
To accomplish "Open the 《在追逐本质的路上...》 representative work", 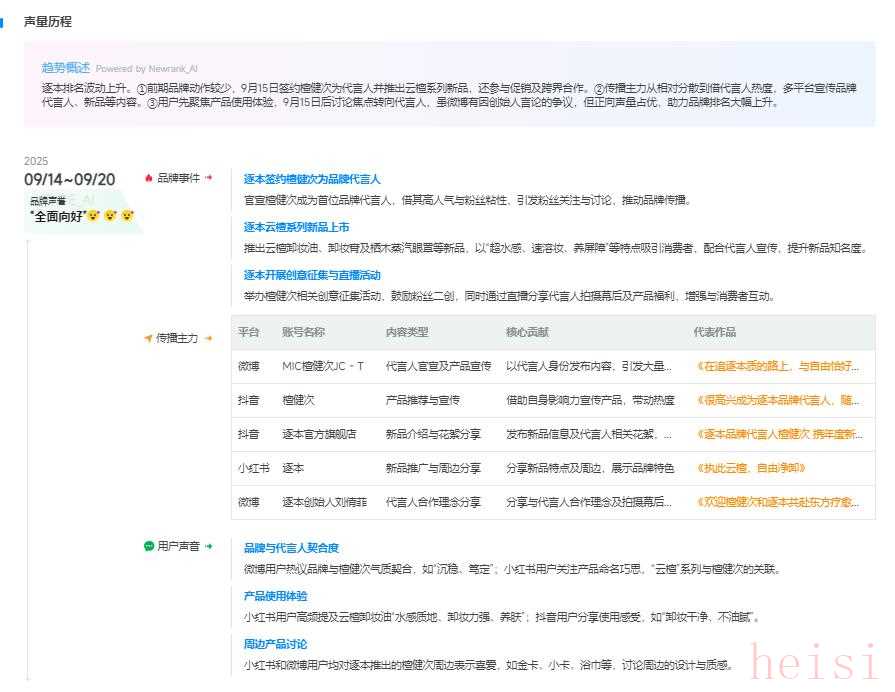I will (777, 366).
